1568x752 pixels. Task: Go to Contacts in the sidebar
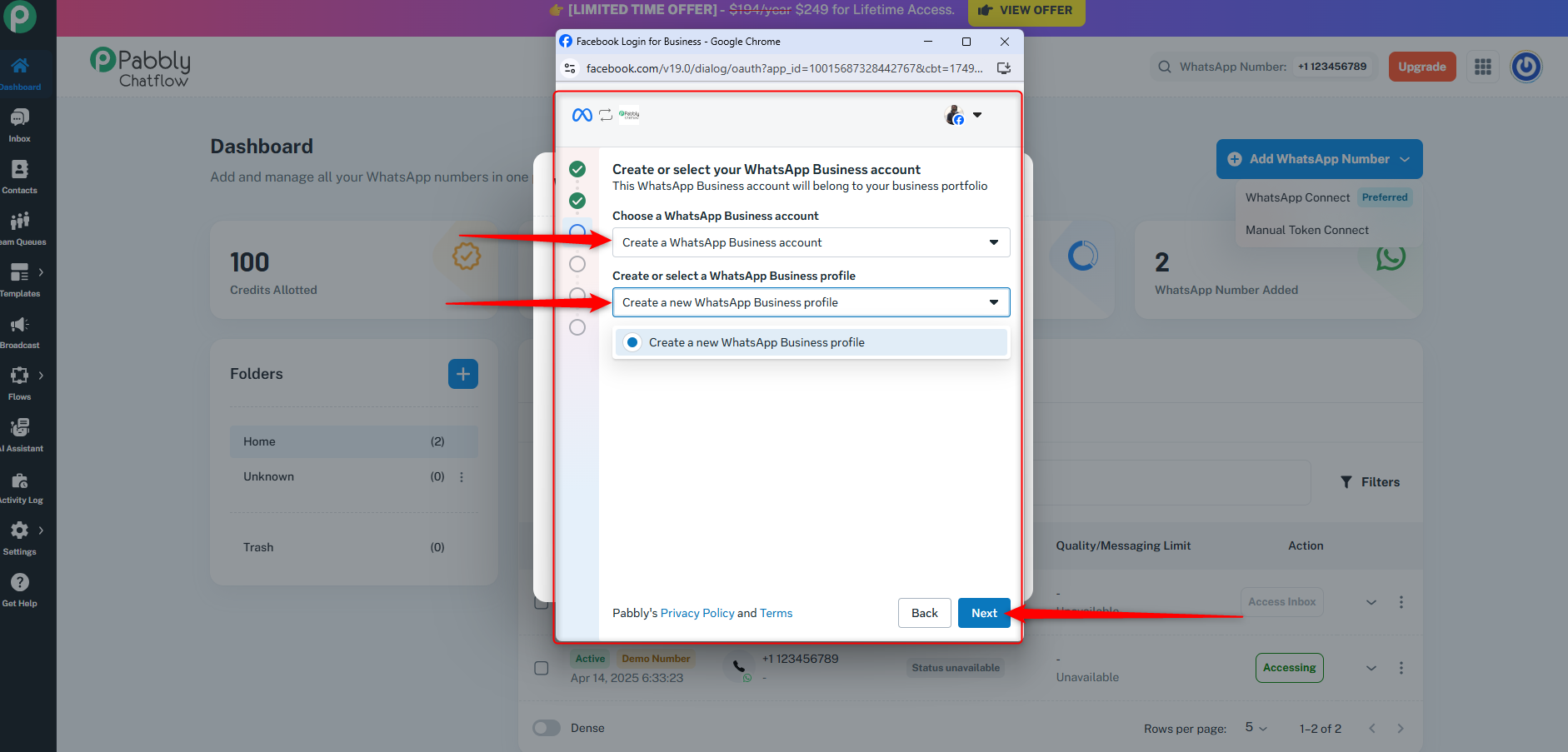click(x=20, y=169)
